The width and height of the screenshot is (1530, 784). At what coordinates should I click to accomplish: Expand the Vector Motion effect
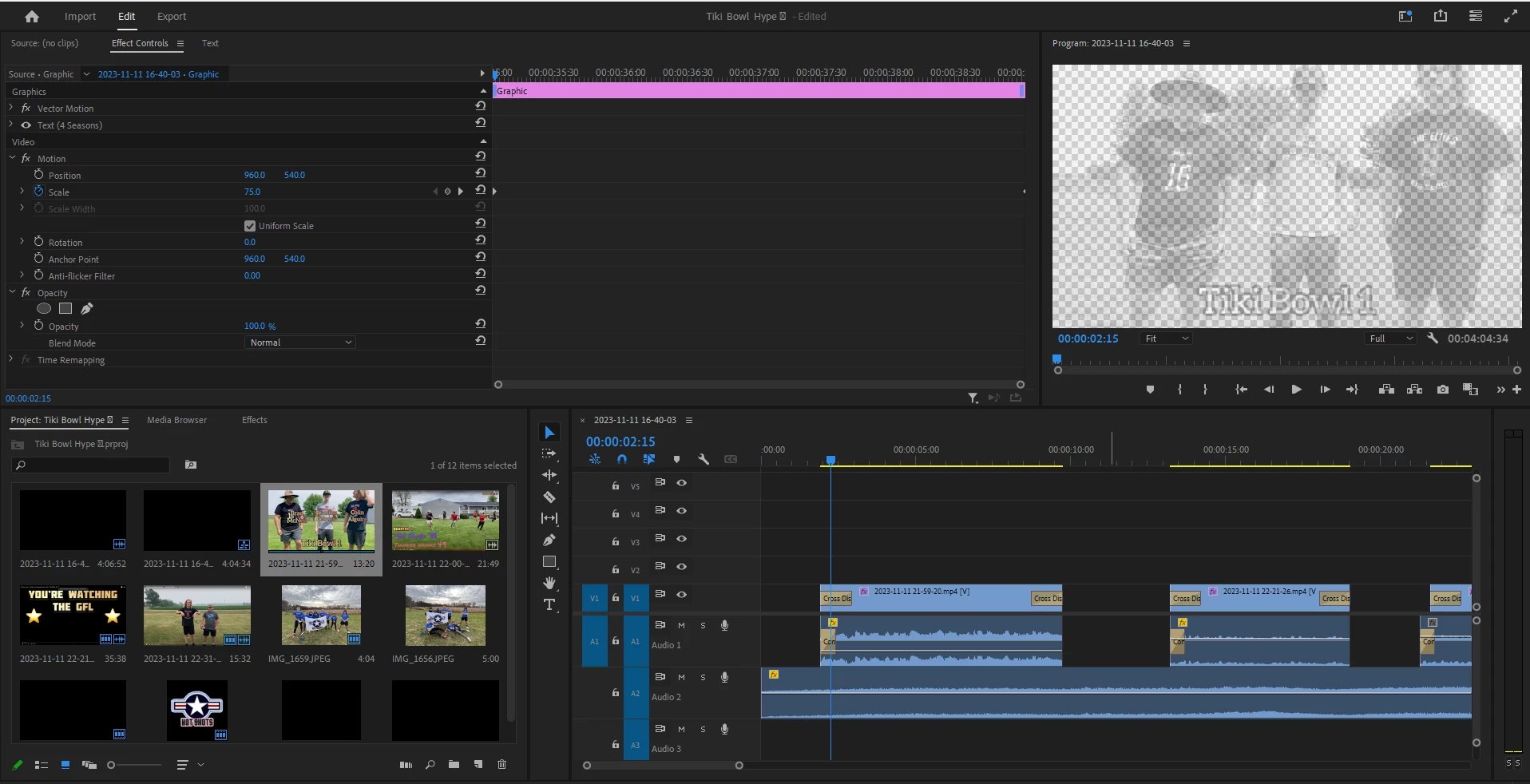click(11, 108)
